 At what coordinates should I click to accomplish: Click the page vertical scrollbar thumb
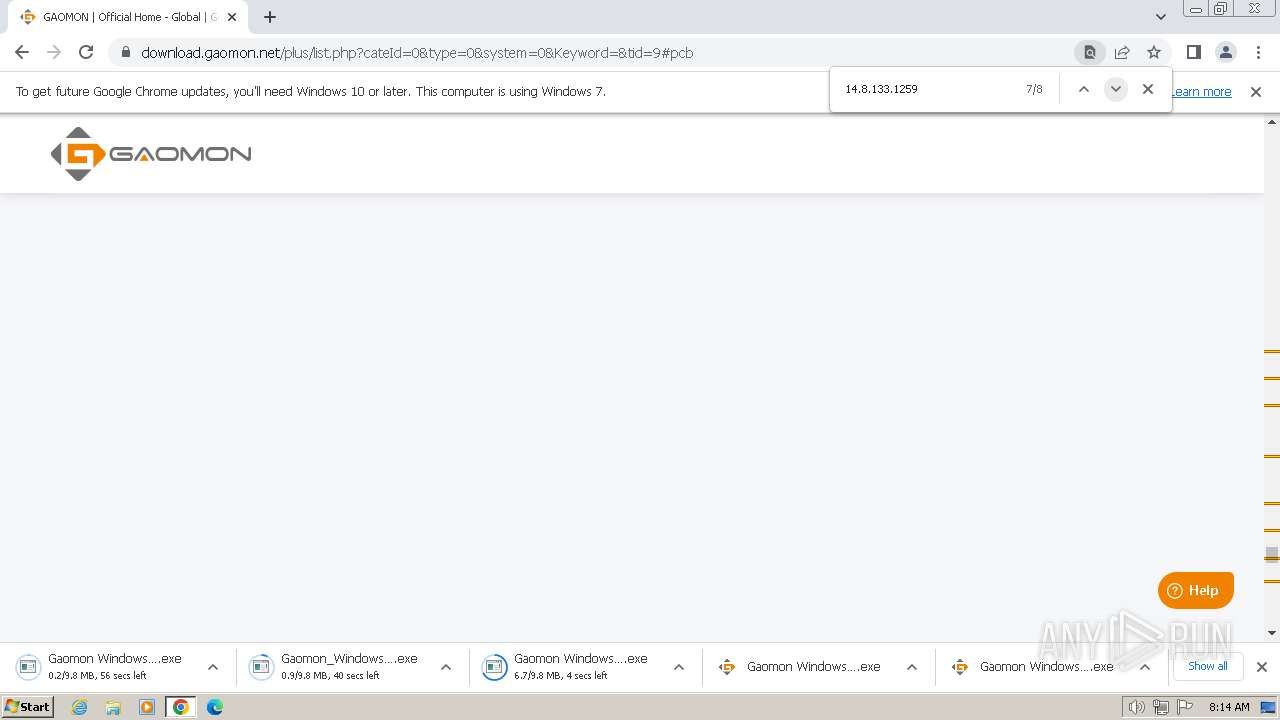[1272, 555]
